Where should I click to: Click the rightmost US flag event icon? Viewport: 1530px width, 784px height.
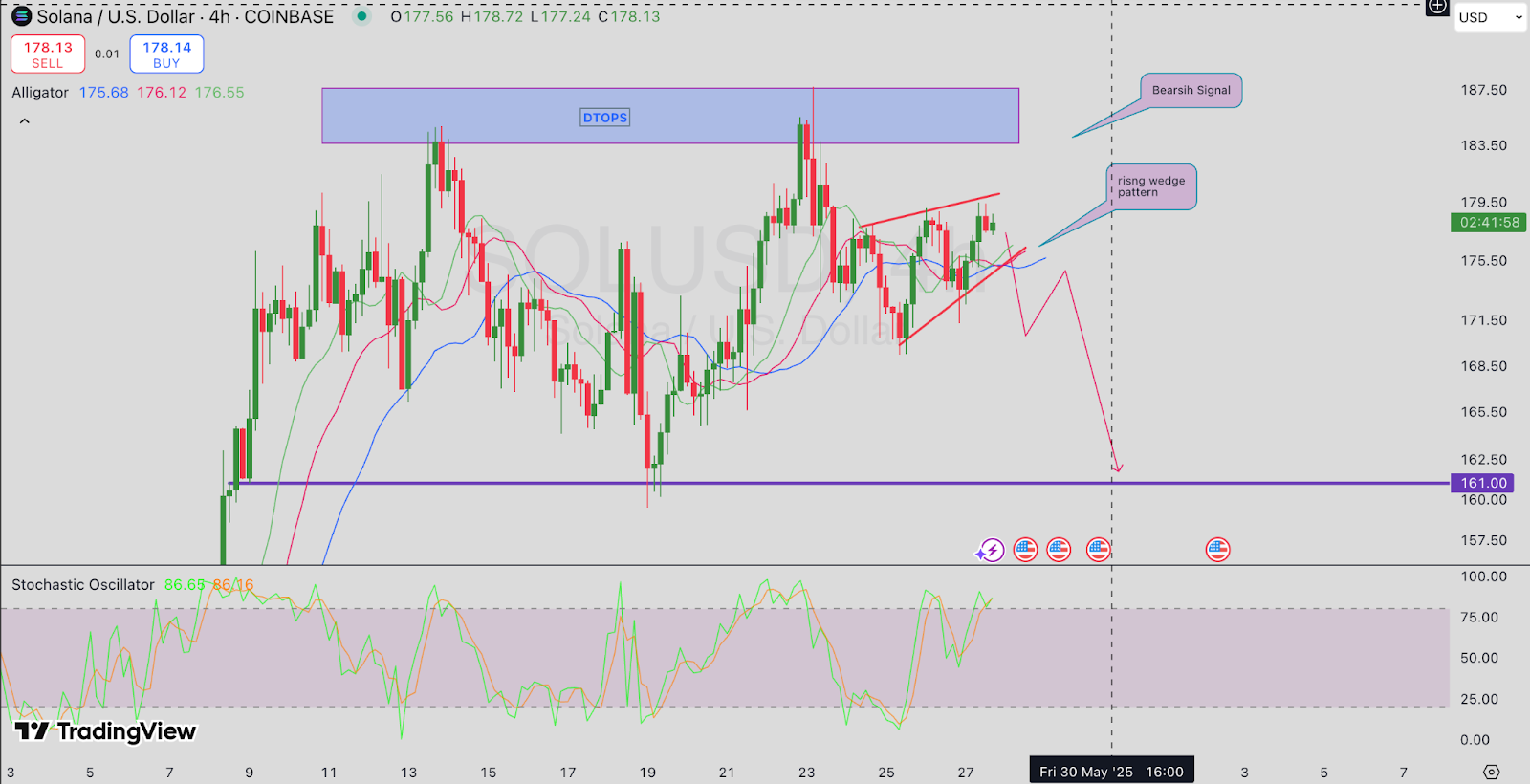(x=1217, y=550)
